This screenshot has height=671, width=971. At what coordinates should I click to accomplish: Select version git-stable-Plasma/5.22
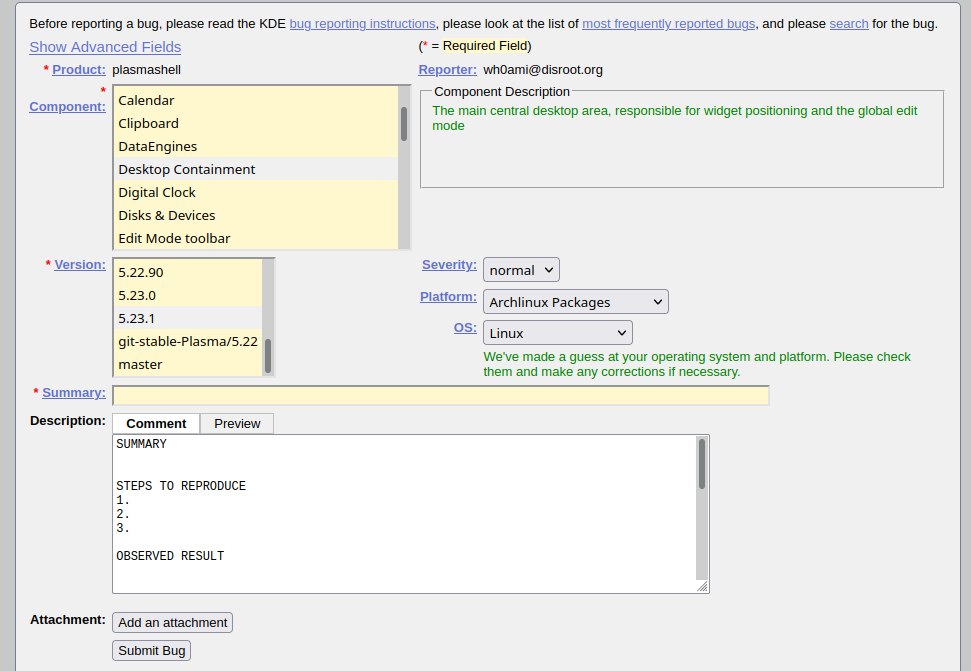188,341
